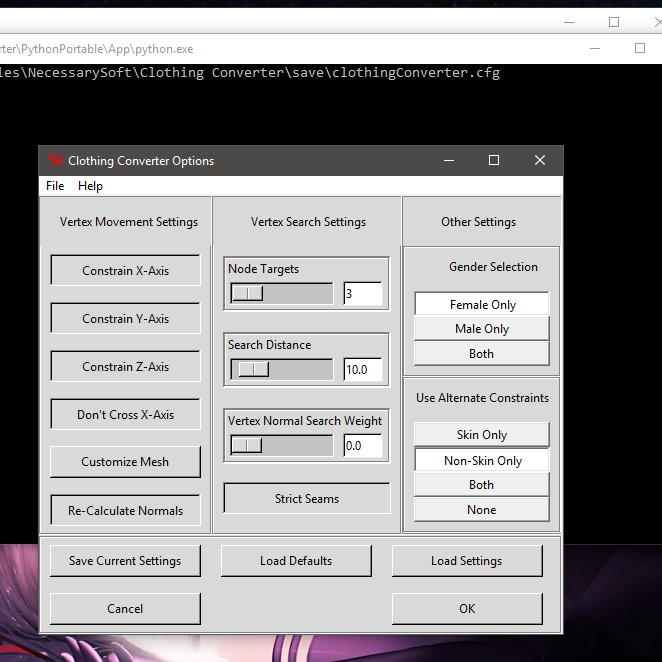
Task: Set alternate constraints to None
Action: pos(481,510)
